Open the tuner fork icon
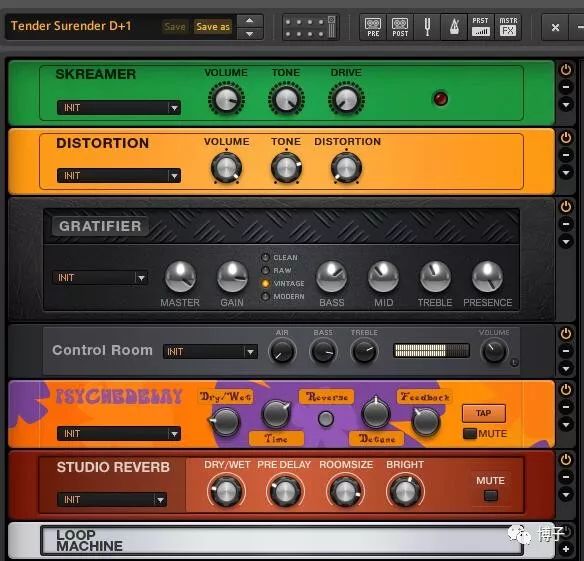This screenshot has height=561, width=584. [427, 27]
